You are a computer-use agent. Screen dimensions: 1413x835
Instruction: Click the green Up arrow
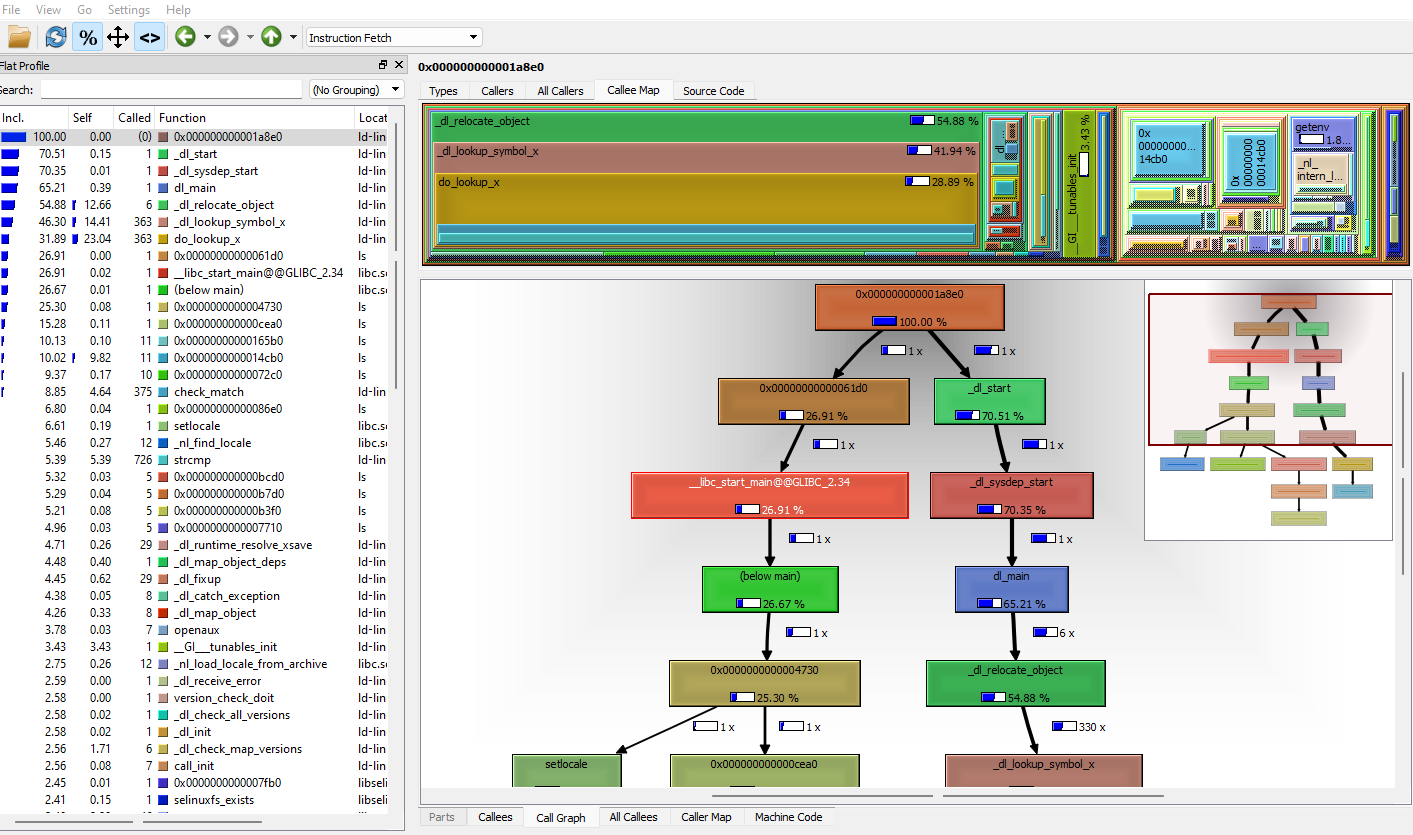271,37
